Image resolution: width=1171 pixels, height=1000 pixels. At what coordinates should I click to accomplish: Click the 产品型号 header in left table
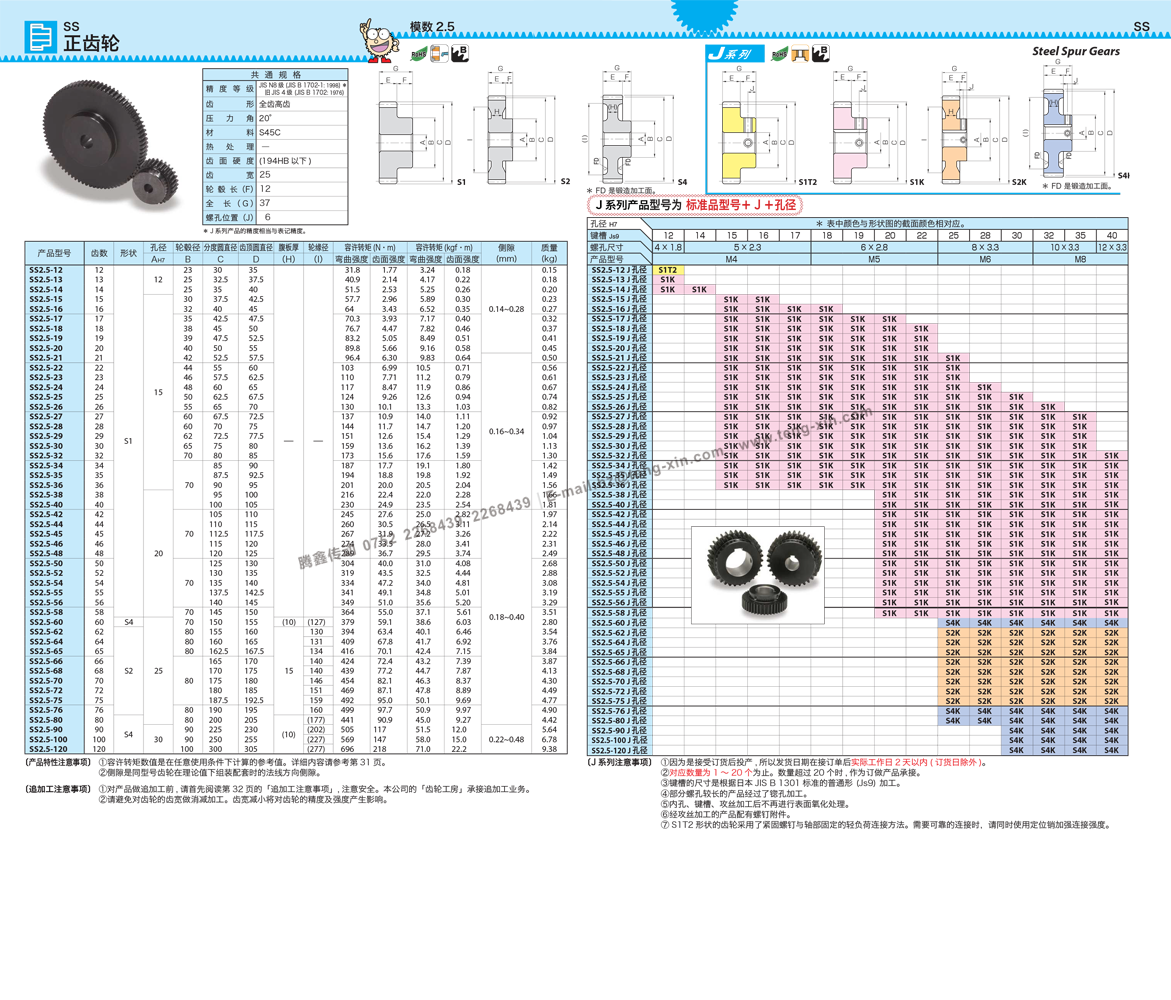point(54,254)
